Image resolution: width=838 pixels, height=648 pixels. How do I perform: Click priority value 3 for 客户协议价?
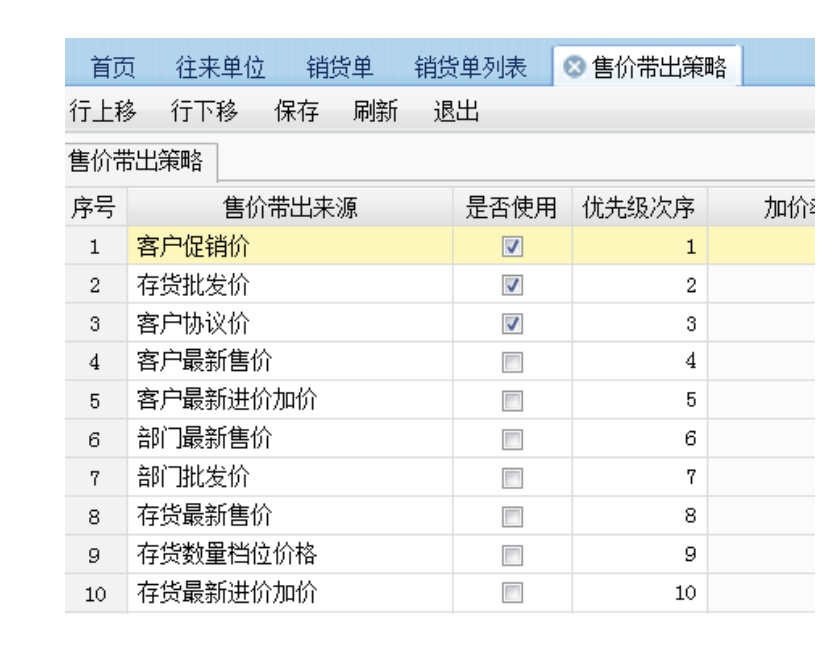pos(640,323)
